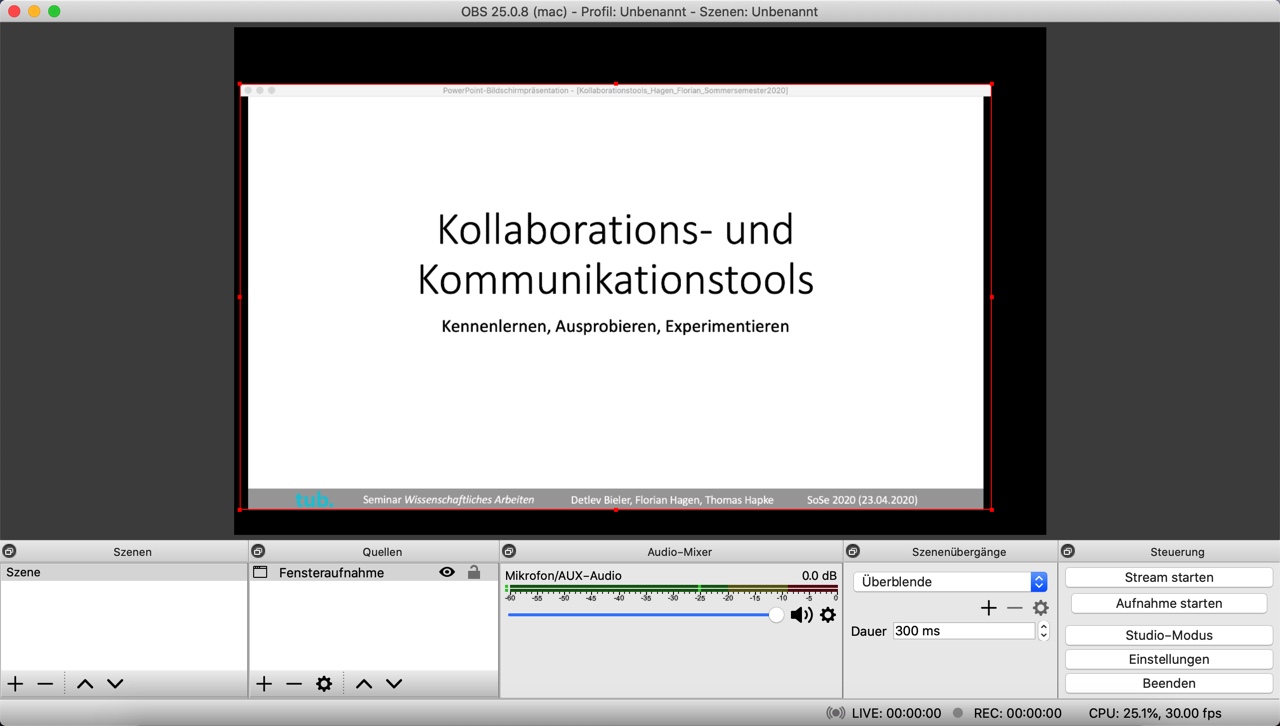Open transition properties gear icon
This screenshot has width=1280, height=726.
[x=1041, y=608]
